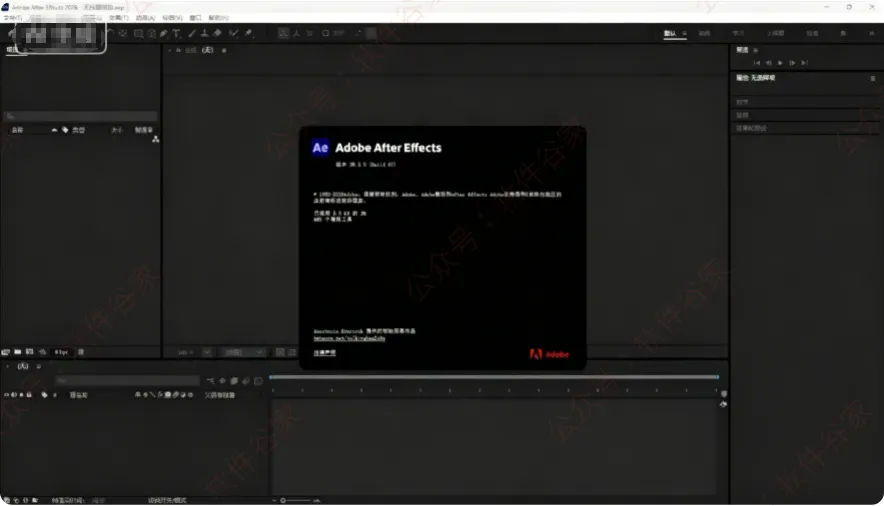Open the 帮助(H) menu
884x506 pixels.
pos(219,18)
